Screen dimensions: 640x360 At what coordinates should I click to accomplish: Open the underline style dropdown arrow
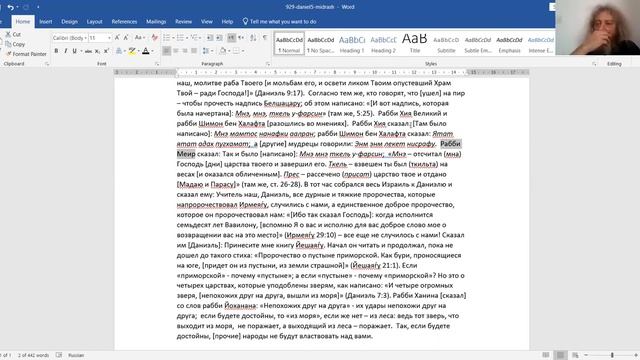click(81, 51)
